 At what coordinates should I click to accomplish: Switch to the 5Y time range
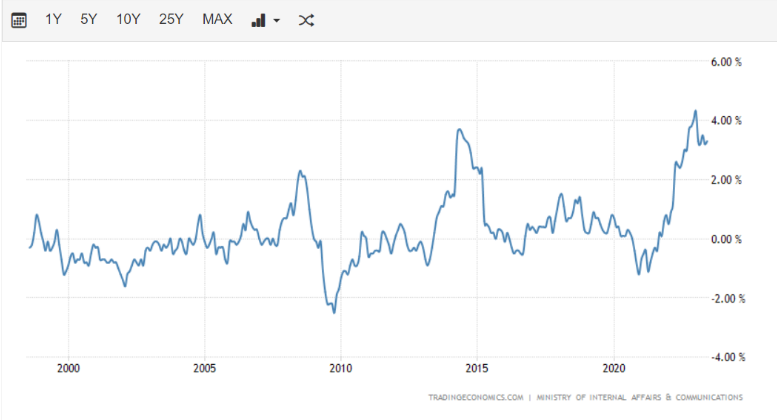90,20
